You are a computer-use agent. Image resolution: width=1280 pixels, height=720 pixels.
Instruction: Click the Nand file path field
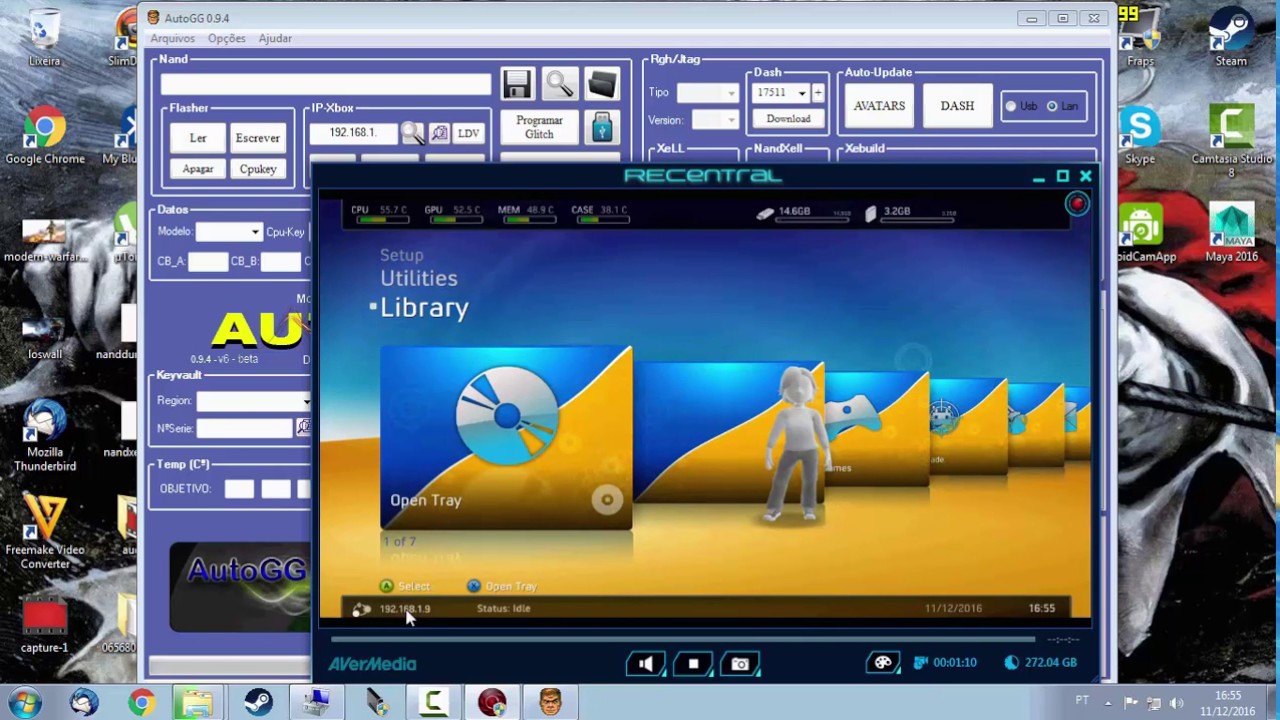(x=325, y=84)
